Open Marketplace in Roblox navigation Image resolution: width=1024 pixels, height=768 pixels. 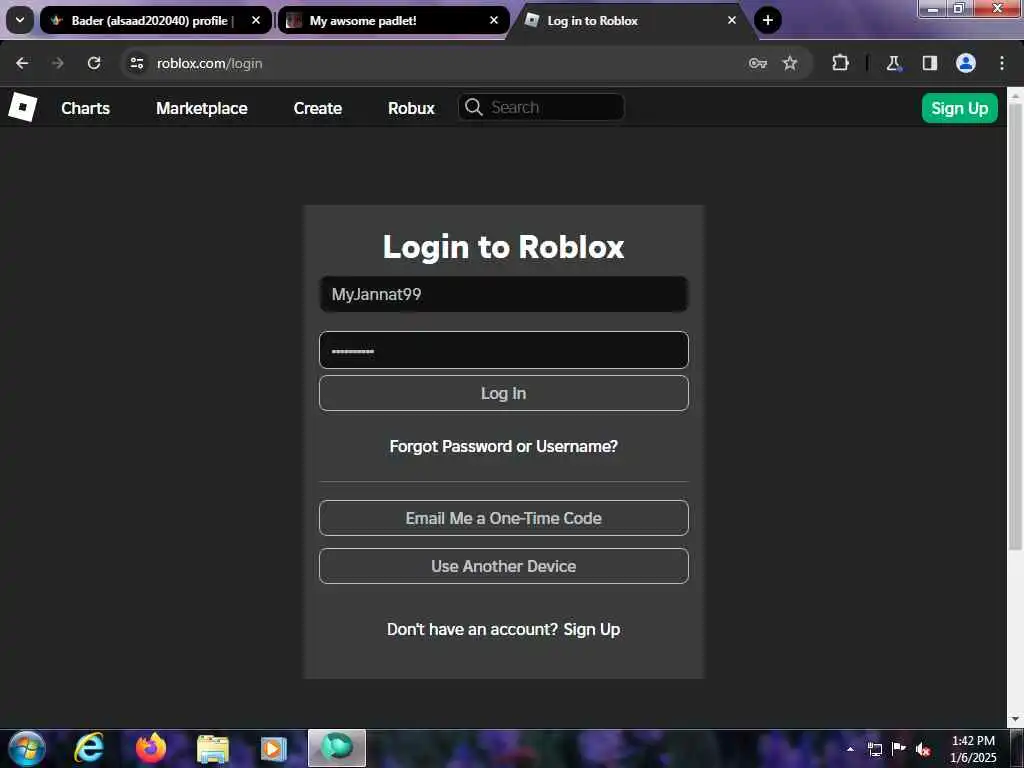point(202,108)
